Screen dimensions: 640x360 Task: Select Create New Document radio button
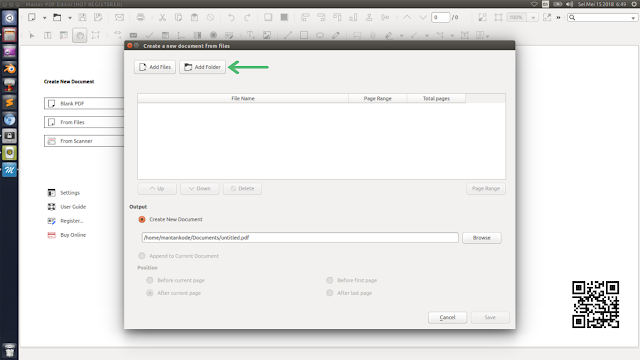(142, 219)
